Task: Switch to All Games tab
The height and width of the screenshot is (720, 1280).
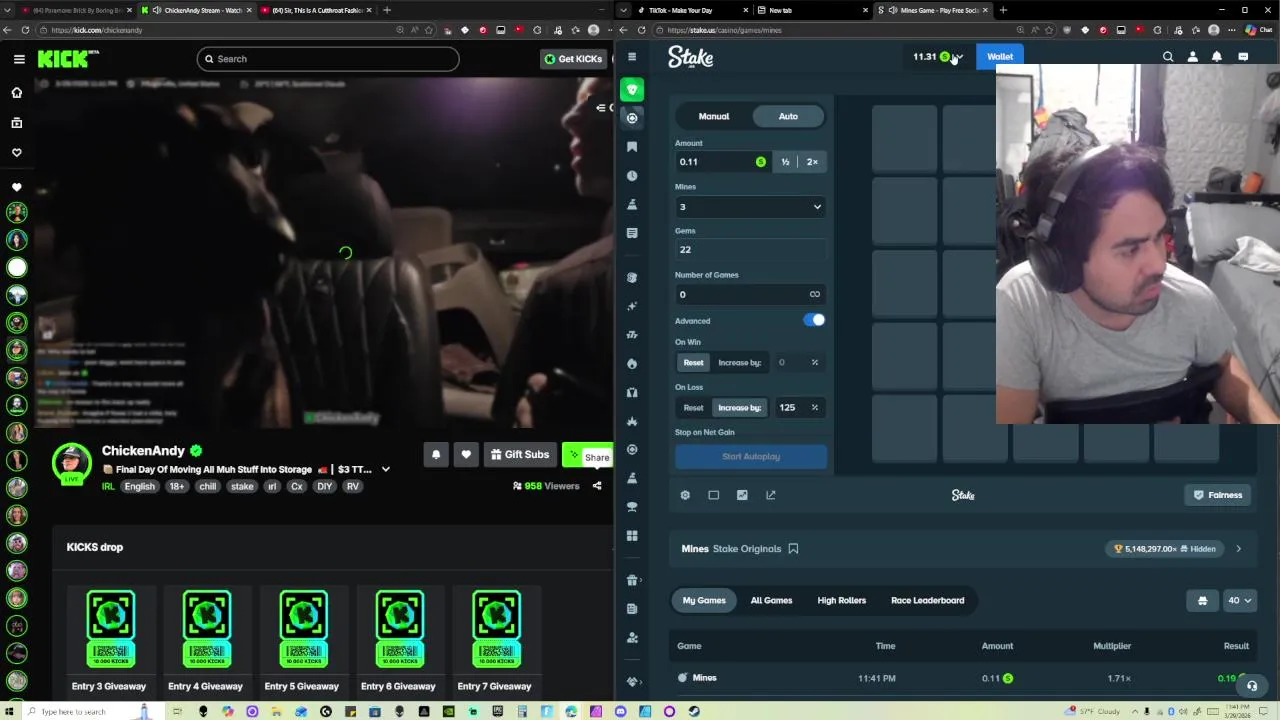Action: [771, 601]
